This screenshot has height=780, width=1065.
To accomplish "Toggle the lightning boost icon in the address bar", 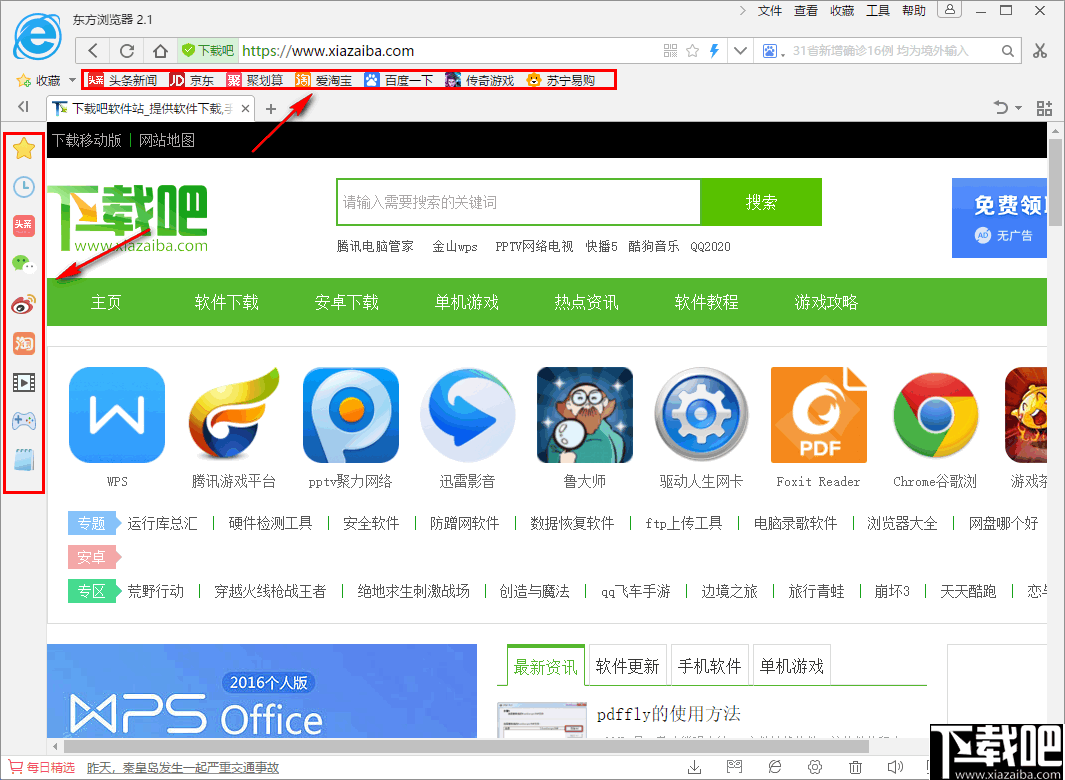I will click(x=714, y=50).
